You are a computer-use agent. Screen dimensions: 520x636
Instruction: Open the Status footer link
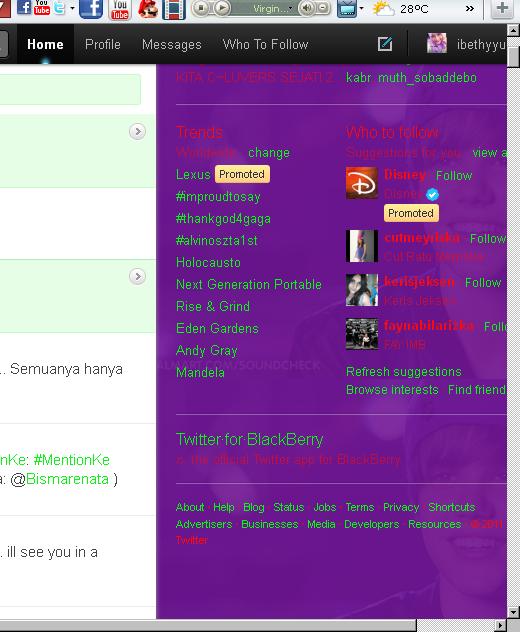coord(288,507)
